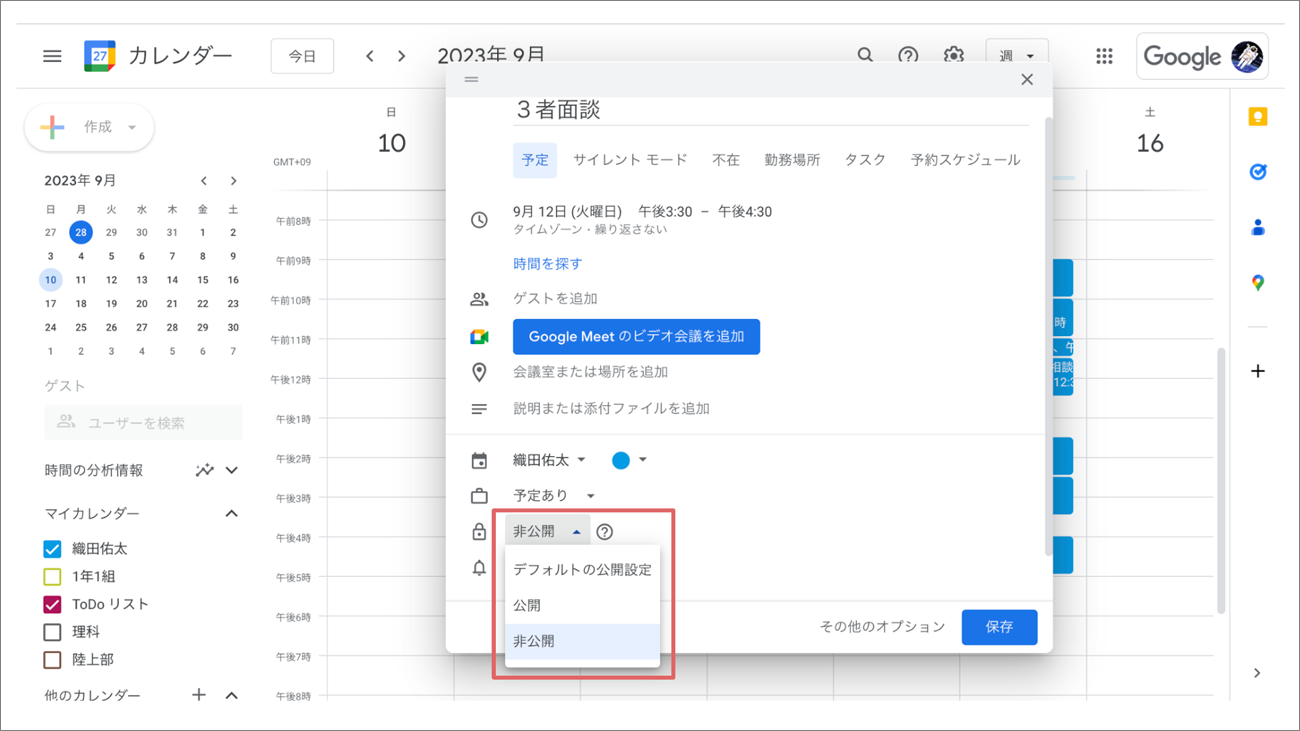Viewport: 1300px width, 731px height.
Task: Toggle 織田佑太 calendar checkbox
Action: tap(53, 549)
